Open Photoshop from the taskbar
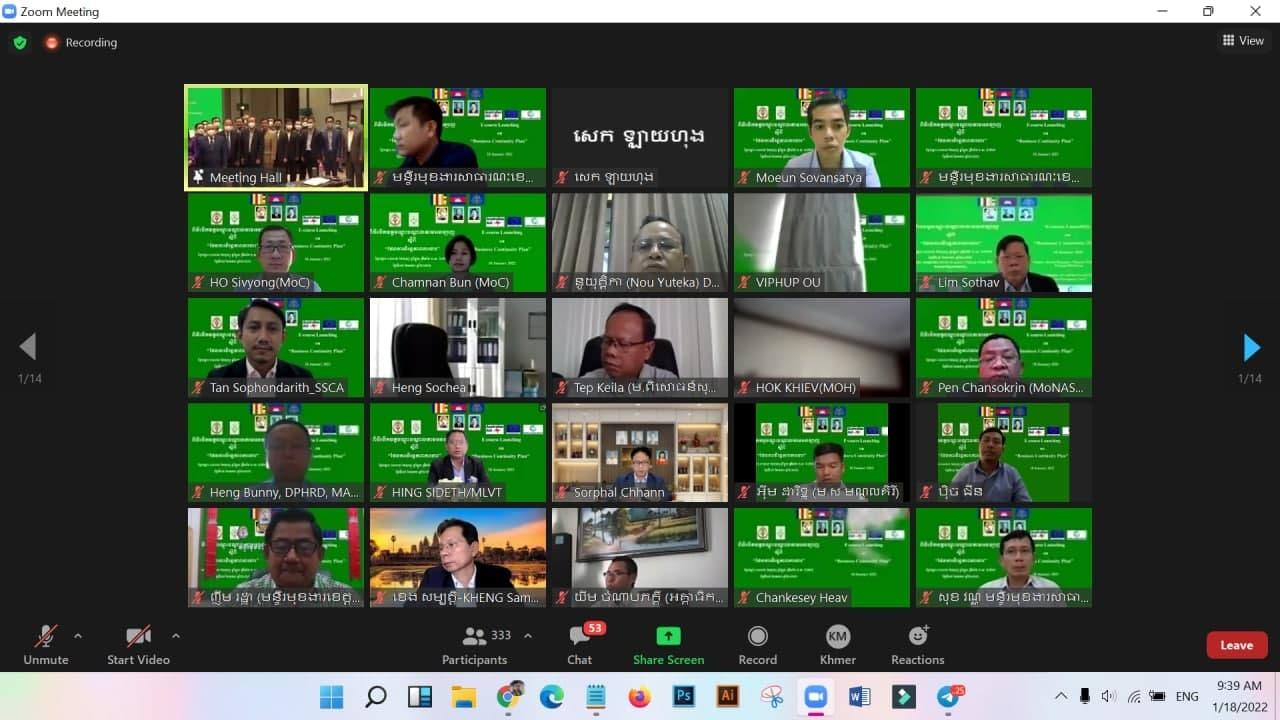The width and height of the screenshot is (1280, 720). (x=684, y=696)
